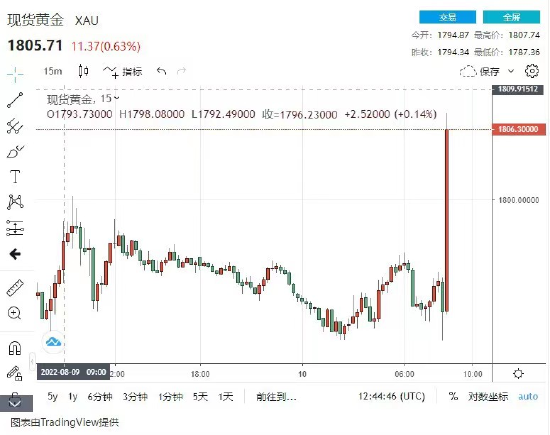Expand the save options dropdown arrow

(511, 71)
